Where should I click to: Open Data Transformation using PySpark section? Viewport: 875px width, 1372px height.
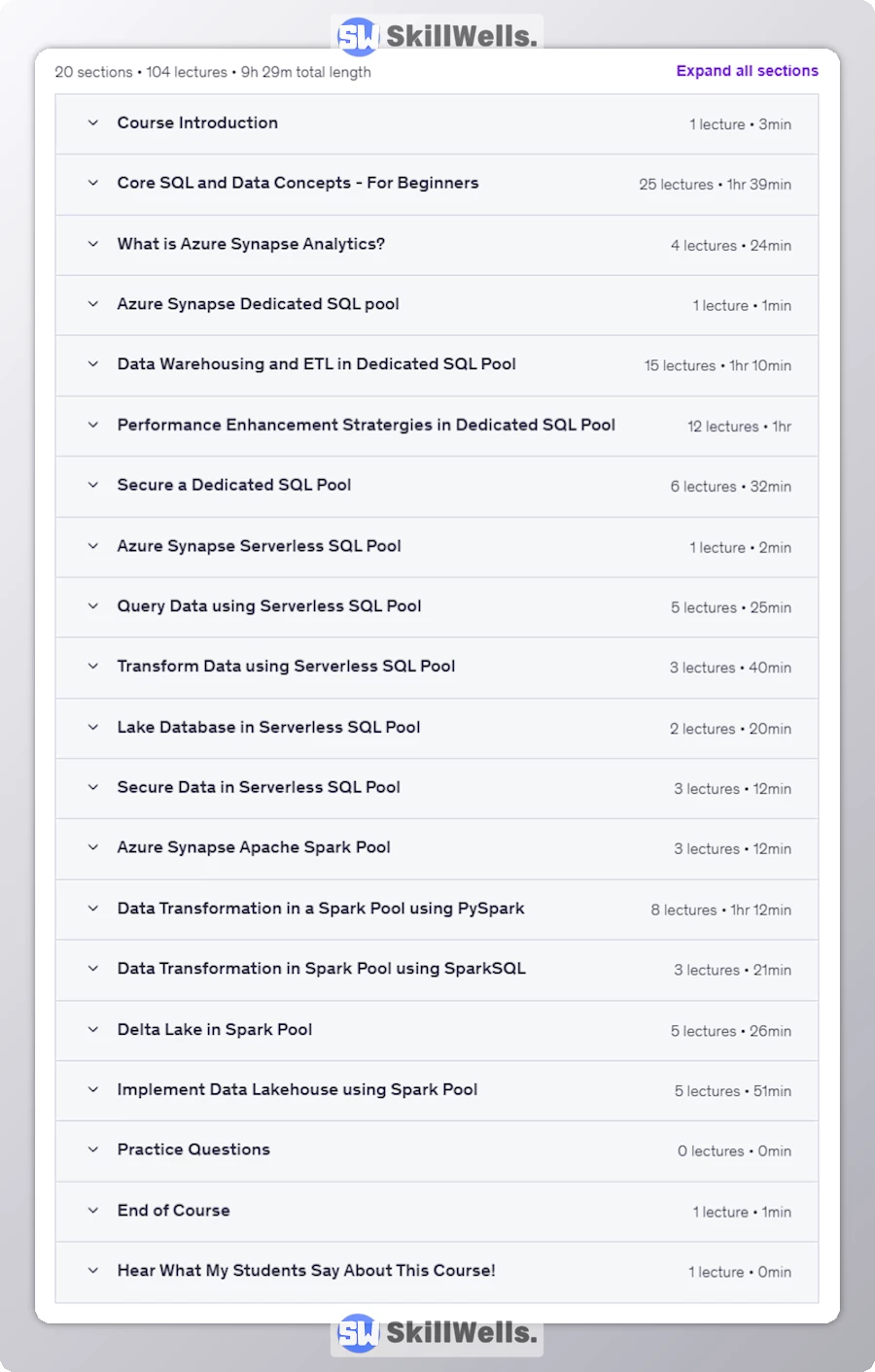(x=320, y=909)
